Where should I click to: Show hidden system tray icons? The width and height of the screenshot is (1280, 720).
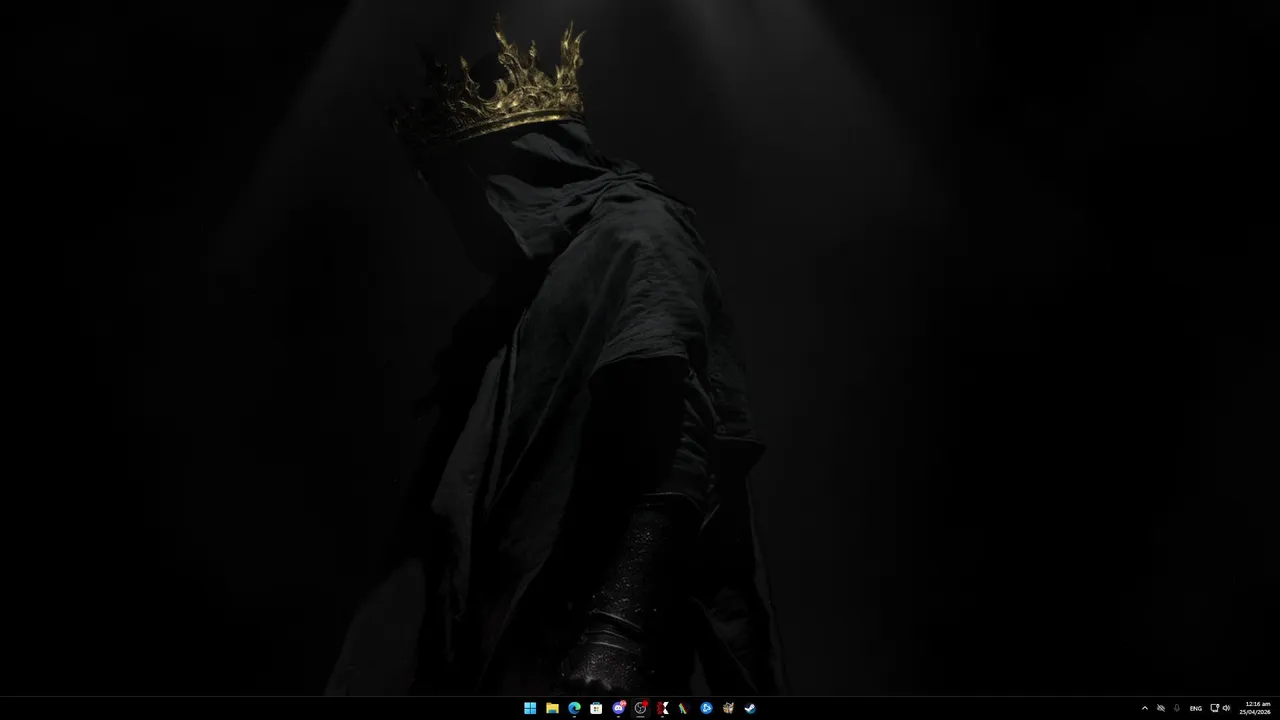coord(1145,708)
